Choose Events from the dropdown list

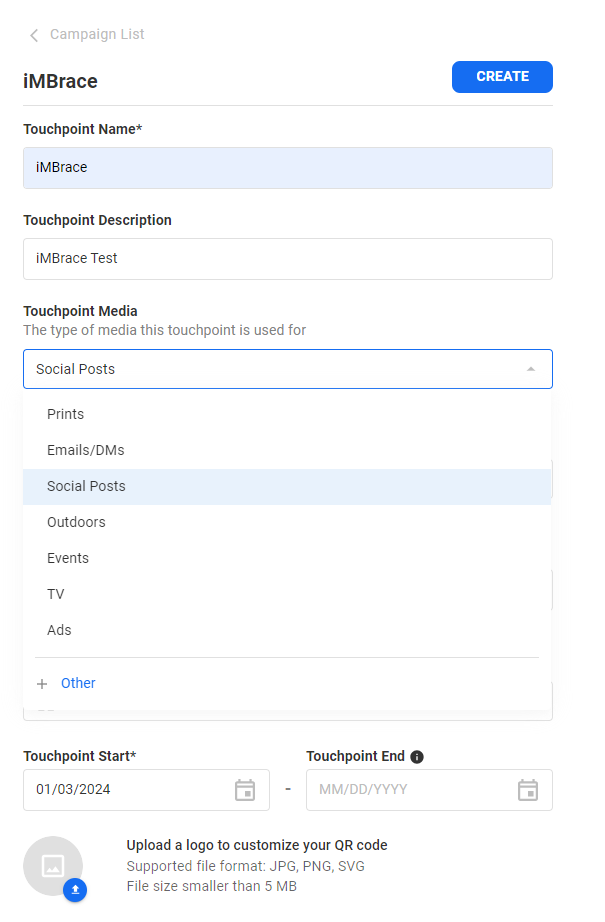coord(68,558)
